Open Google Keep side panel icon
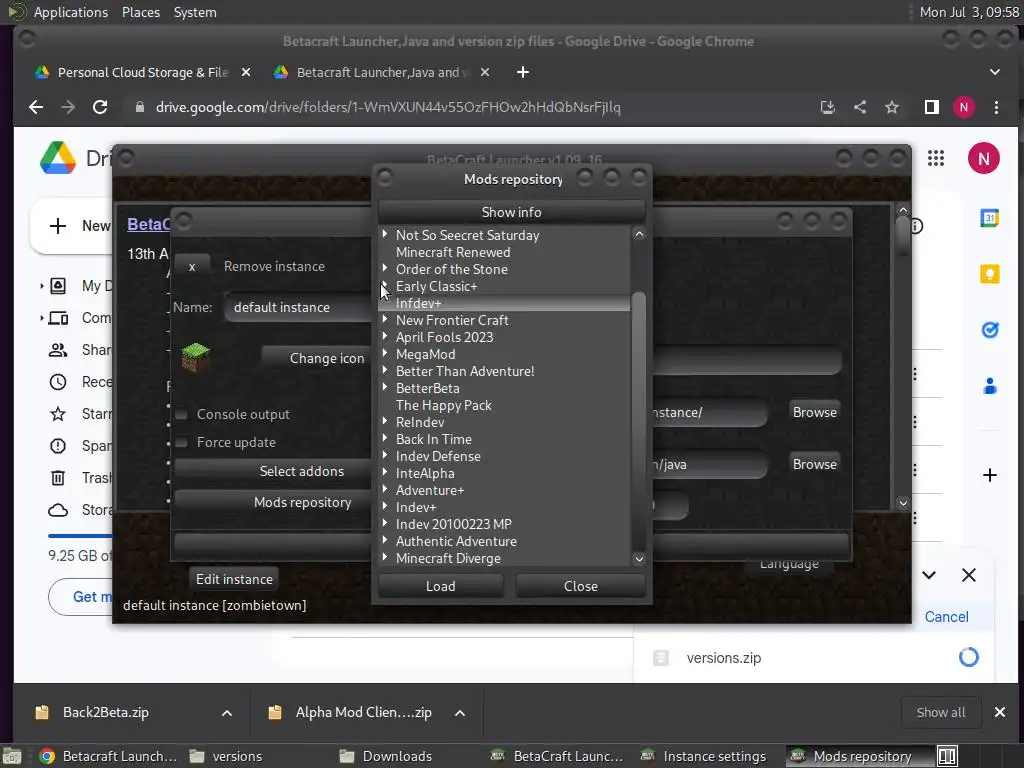Screen dimensions: 1024x768 990,274
